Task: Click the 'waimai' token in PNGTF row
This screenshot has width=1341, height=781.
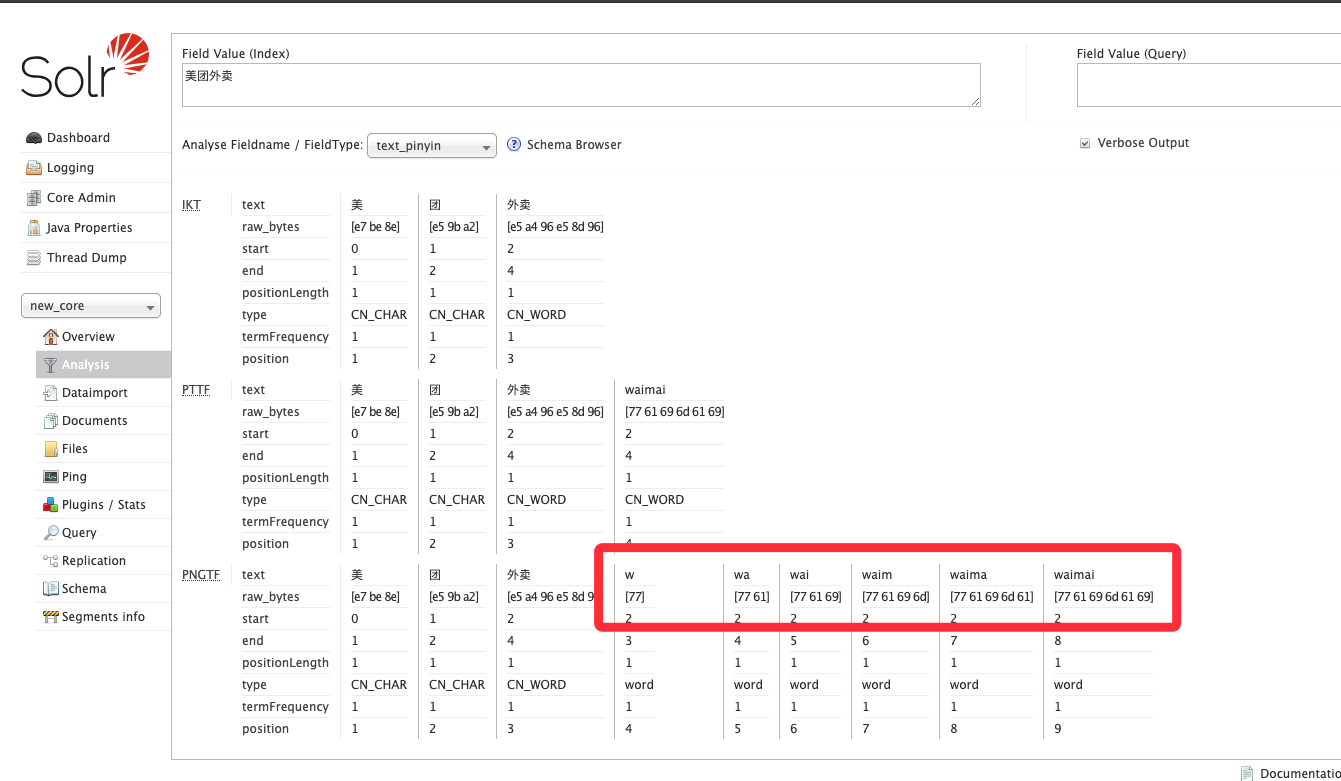Action: coord(1074,575)
